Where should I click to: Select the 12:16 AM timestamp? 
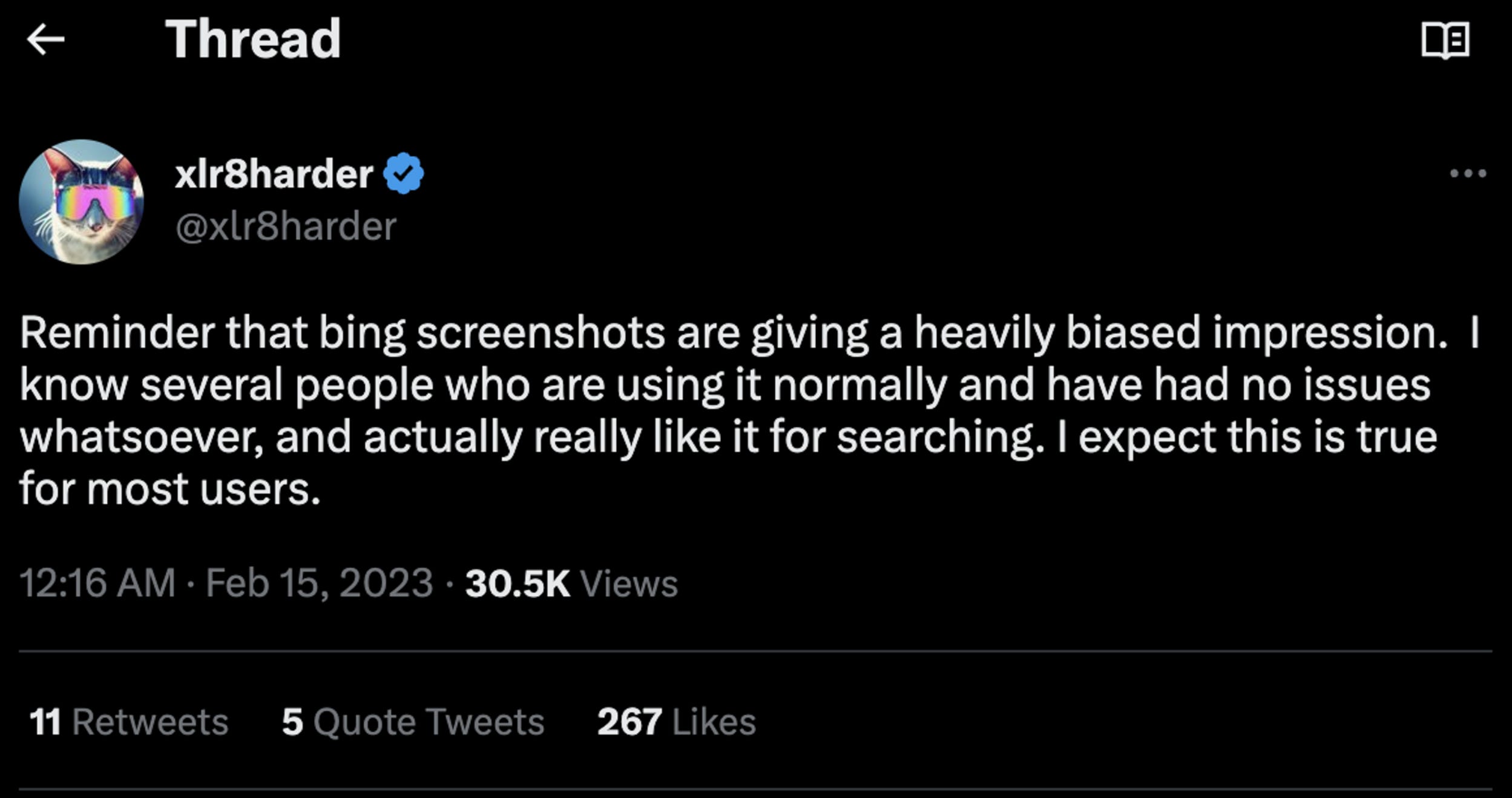click(x=97, y=583)
